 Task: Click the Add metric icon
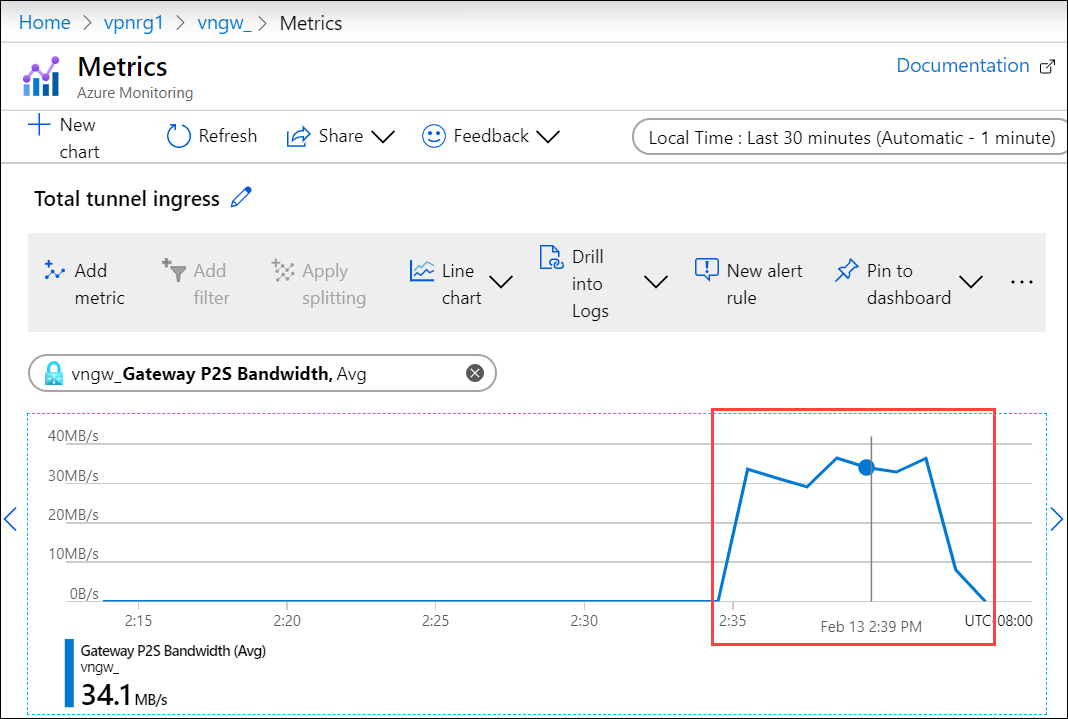click(54, 269)
